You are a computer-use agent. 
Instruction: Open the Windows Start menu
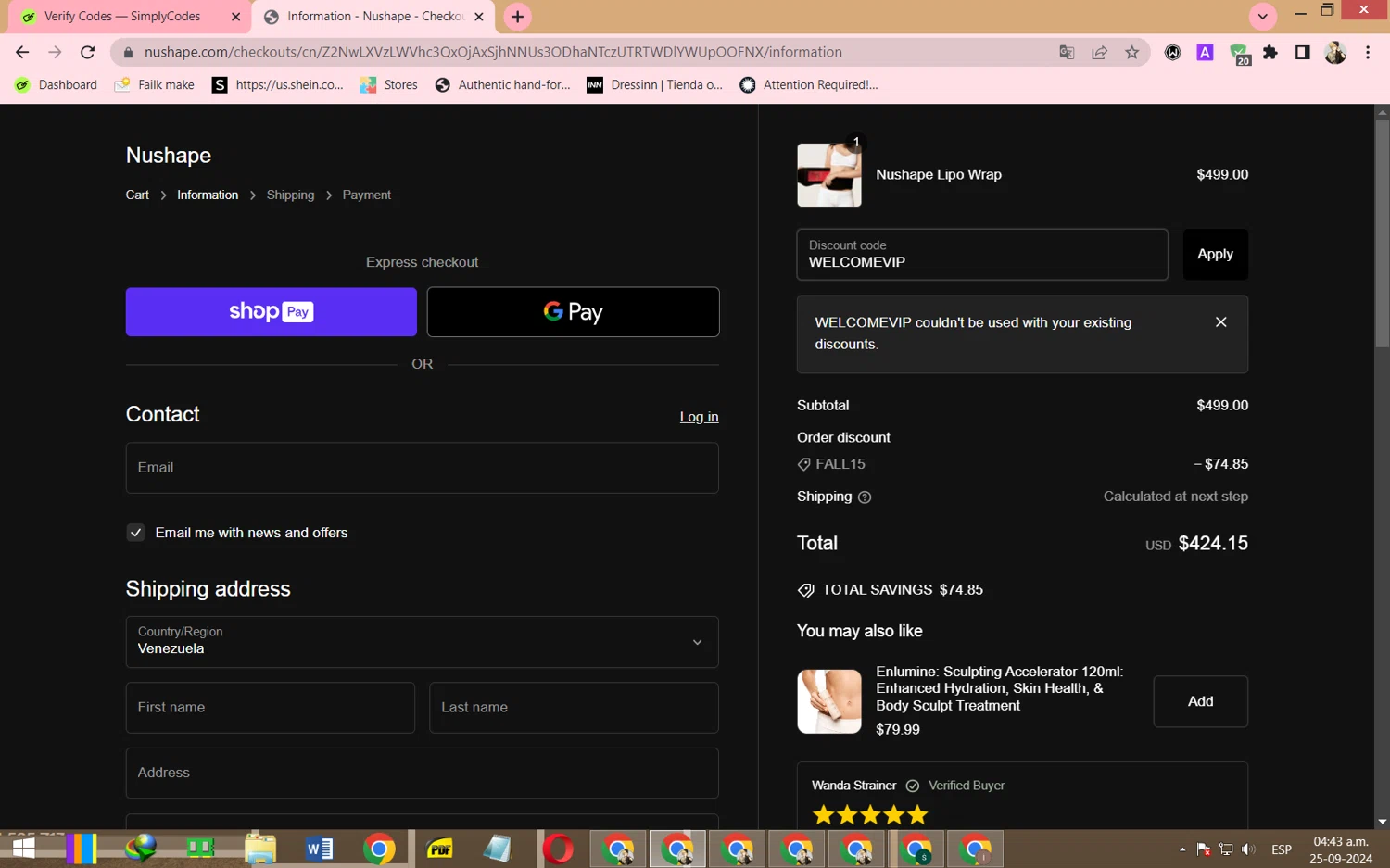[22, 849]
